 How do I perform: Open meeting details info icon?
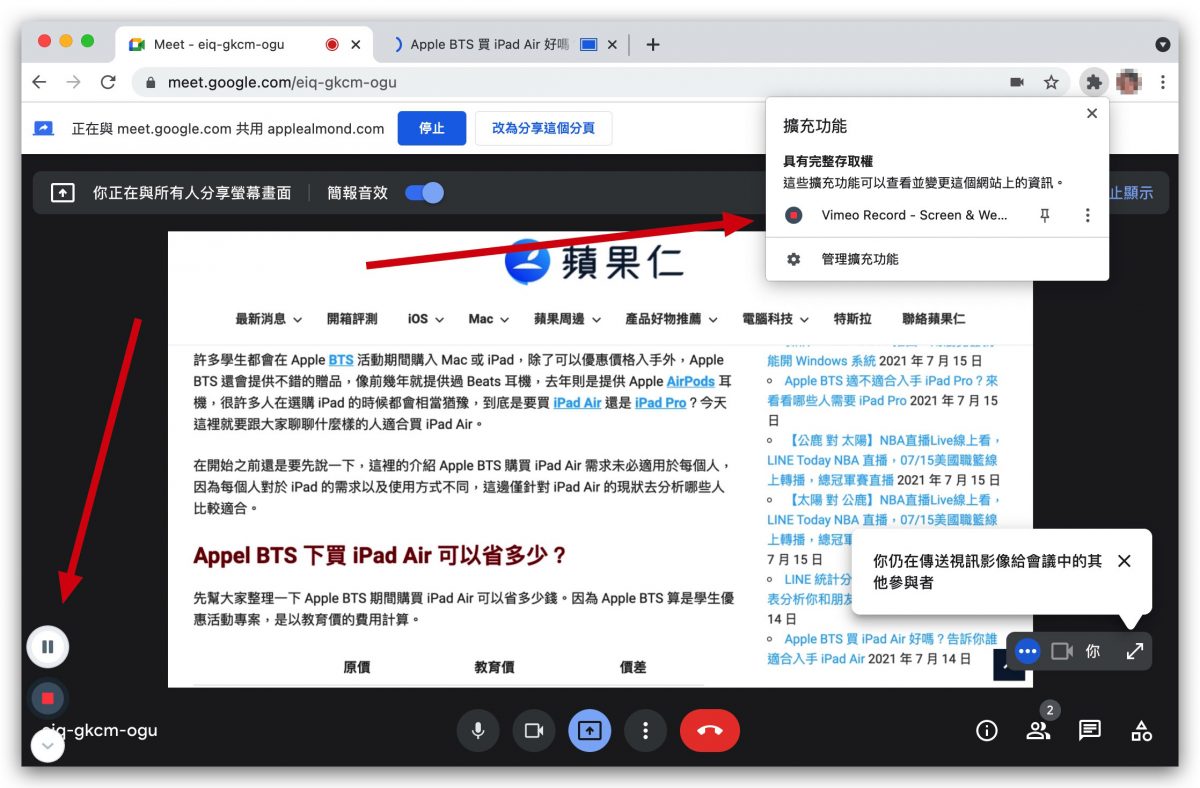[x=987, y=731]
